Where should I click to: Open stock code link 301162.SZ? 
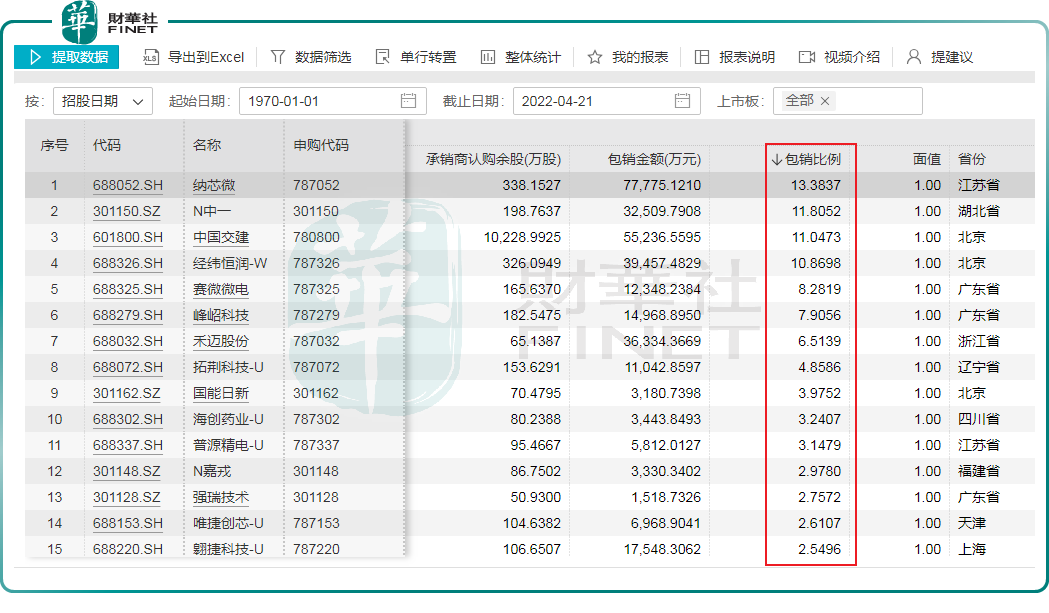127,393
